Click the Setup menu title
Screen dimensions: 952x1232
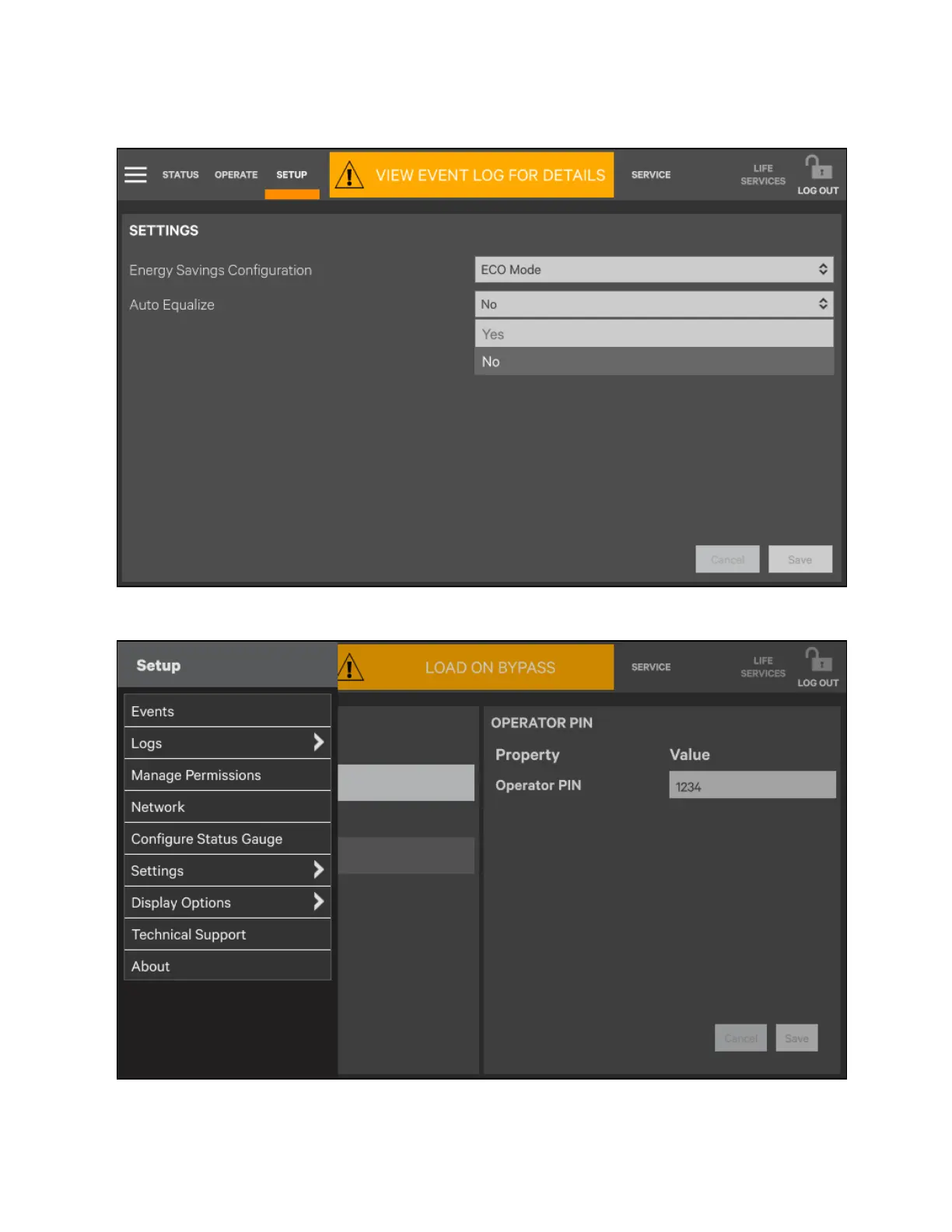[159, 666]
